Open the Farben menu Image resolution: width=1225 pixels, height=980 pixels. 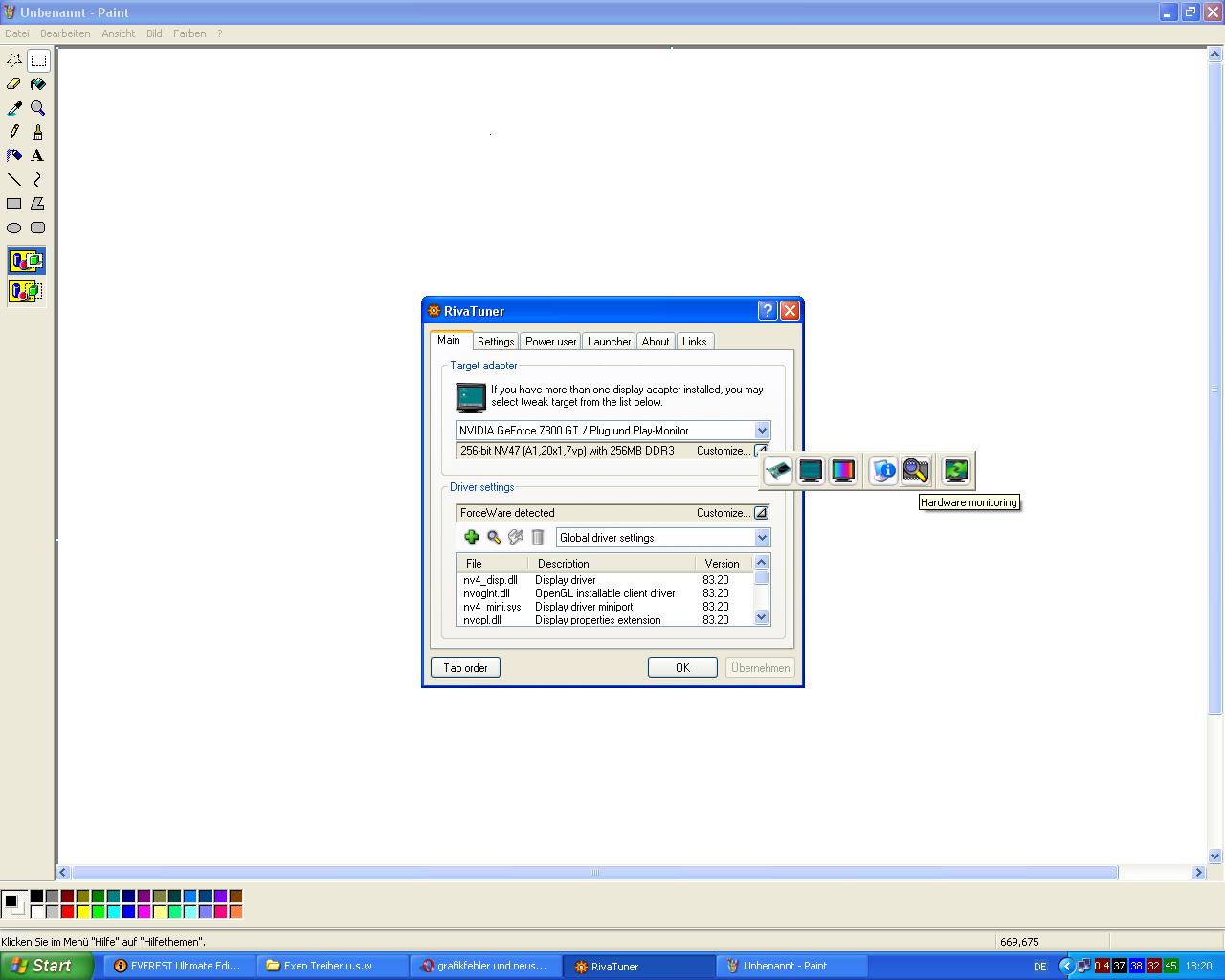(x=189, y=33)
